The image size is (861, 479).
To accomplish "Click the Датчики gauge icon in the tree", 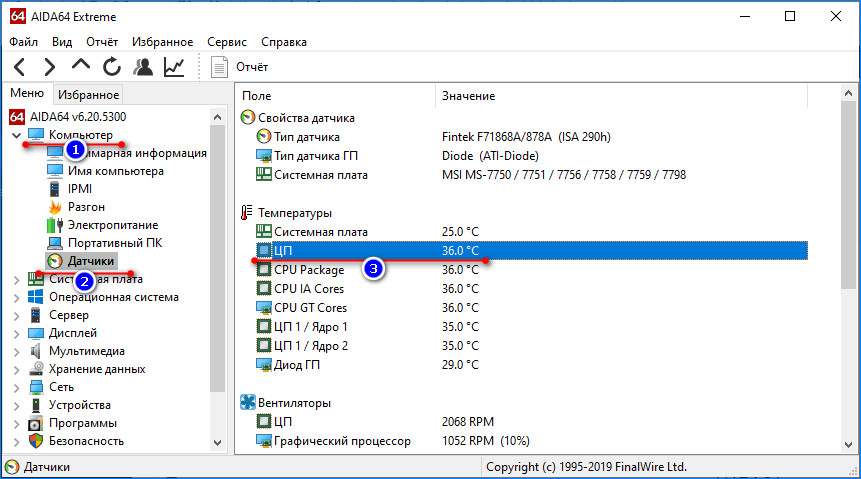I will point(55,261).
